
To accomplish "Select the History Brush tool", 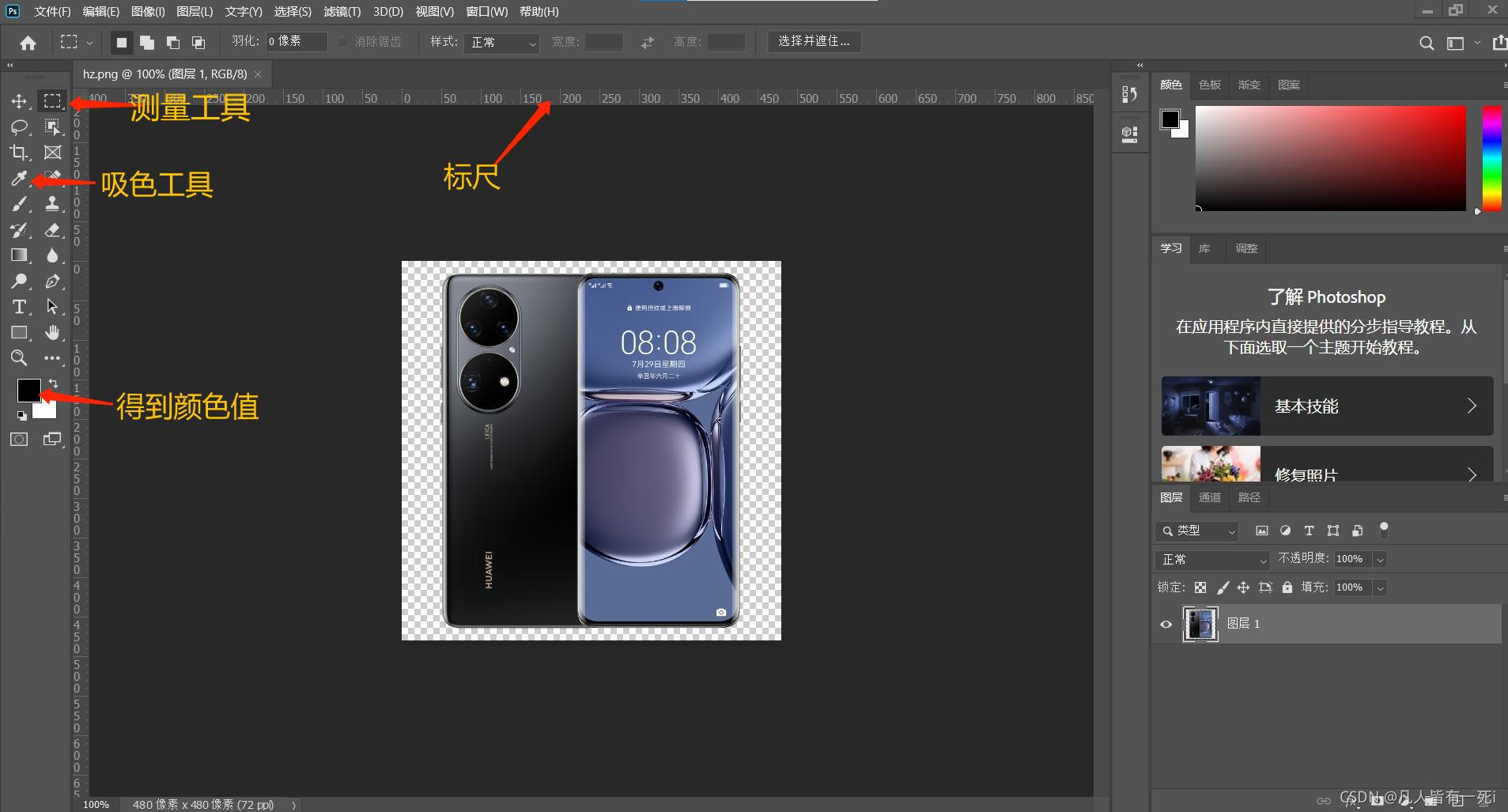I will coord(19,230).
